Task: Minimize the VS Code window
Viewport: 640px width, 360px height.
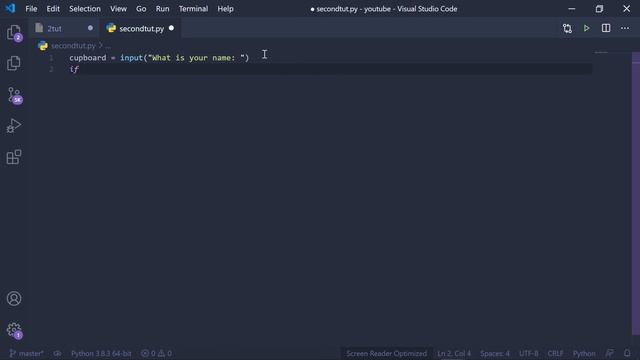Action: 571,9
